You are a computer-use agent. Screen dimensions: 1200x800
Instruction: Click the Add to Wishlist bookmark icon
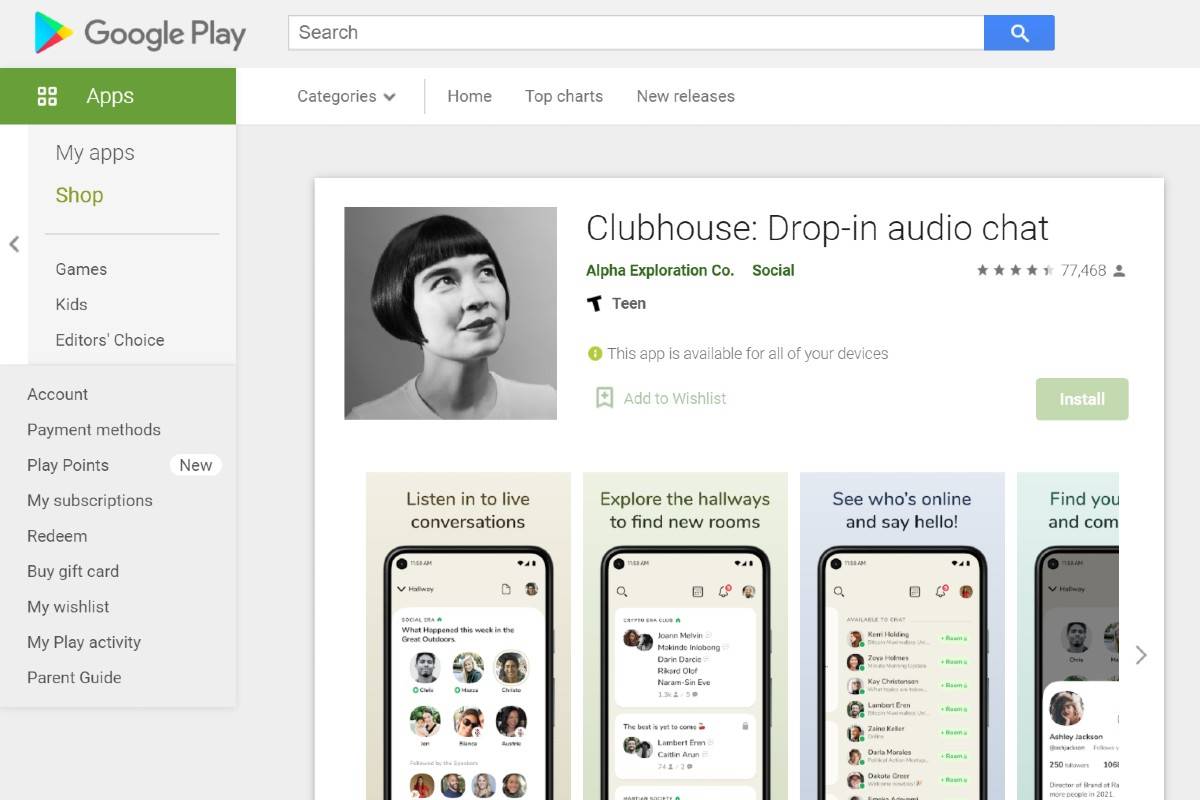pyautogui.click(x=604, y=398)
